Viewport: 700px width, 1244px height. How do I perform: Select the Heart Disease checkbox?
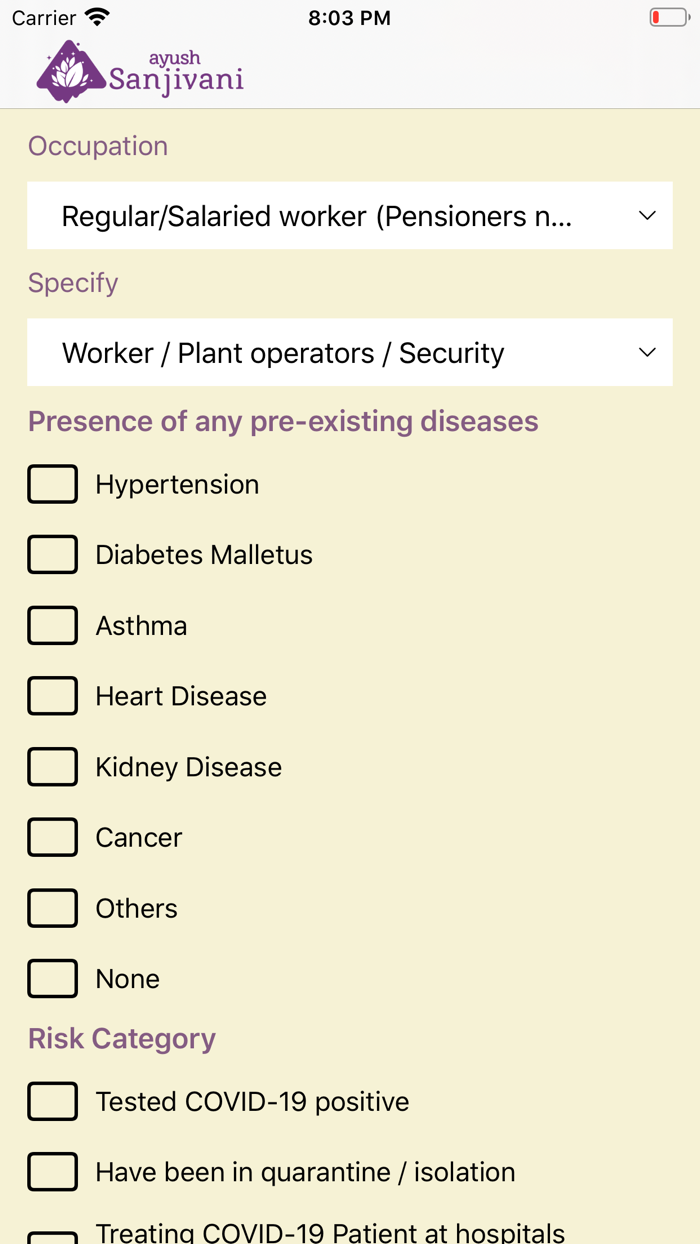[53, 696]
